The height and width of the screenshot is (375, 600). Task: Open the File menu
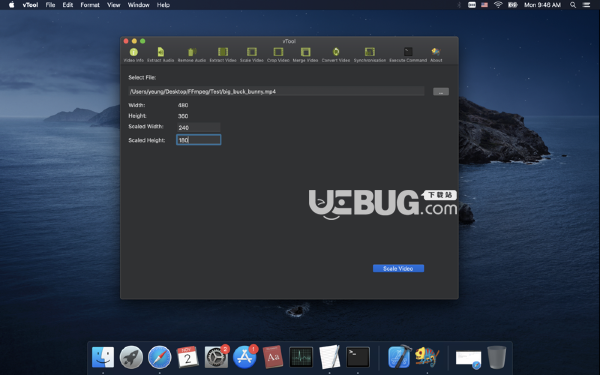[50, 5]
